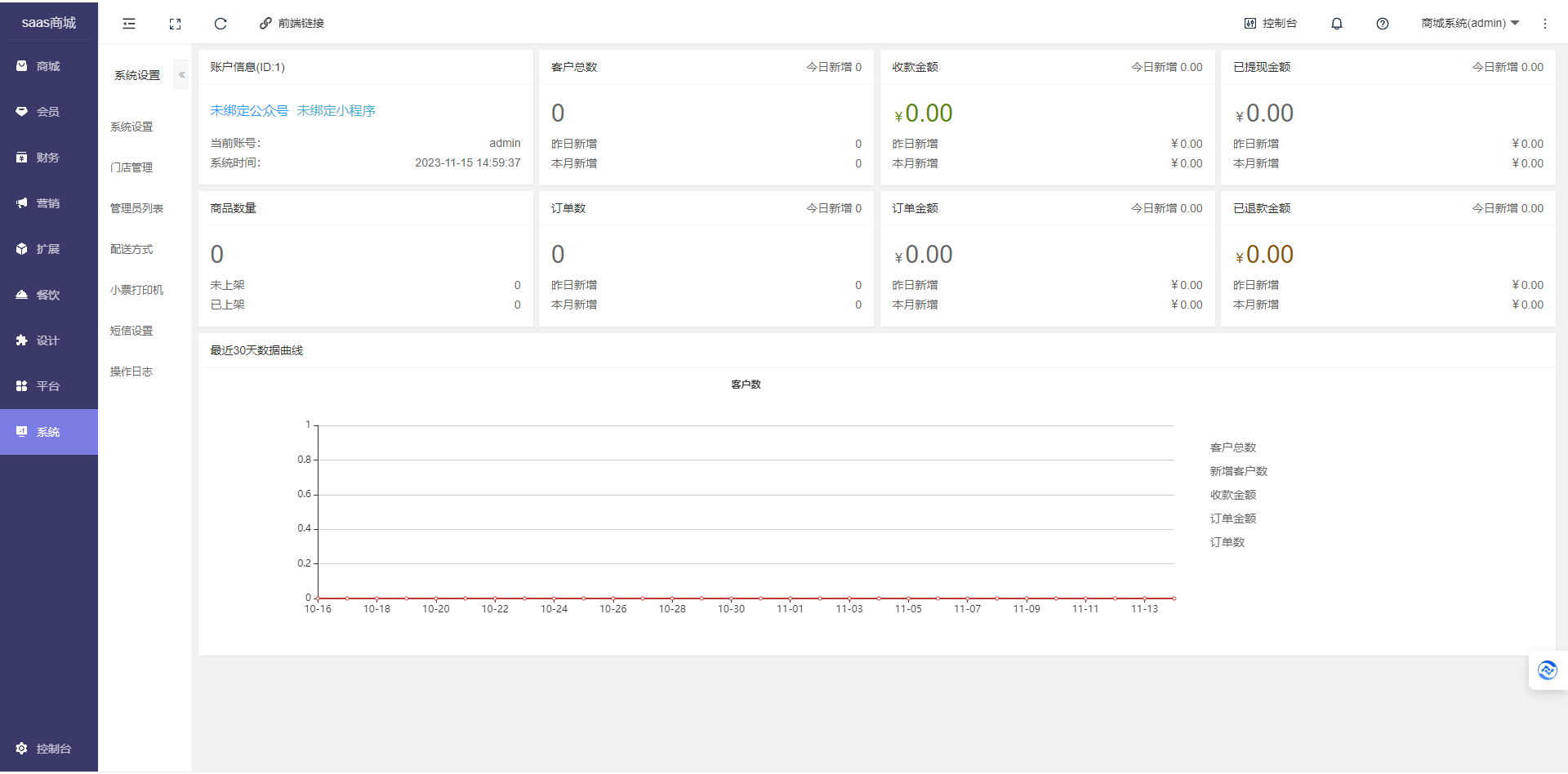Open the 前端链接 link
Image resolution: width=1568 pixels, height=774 pixels.
pyautogui.click(x=292, y=24)
